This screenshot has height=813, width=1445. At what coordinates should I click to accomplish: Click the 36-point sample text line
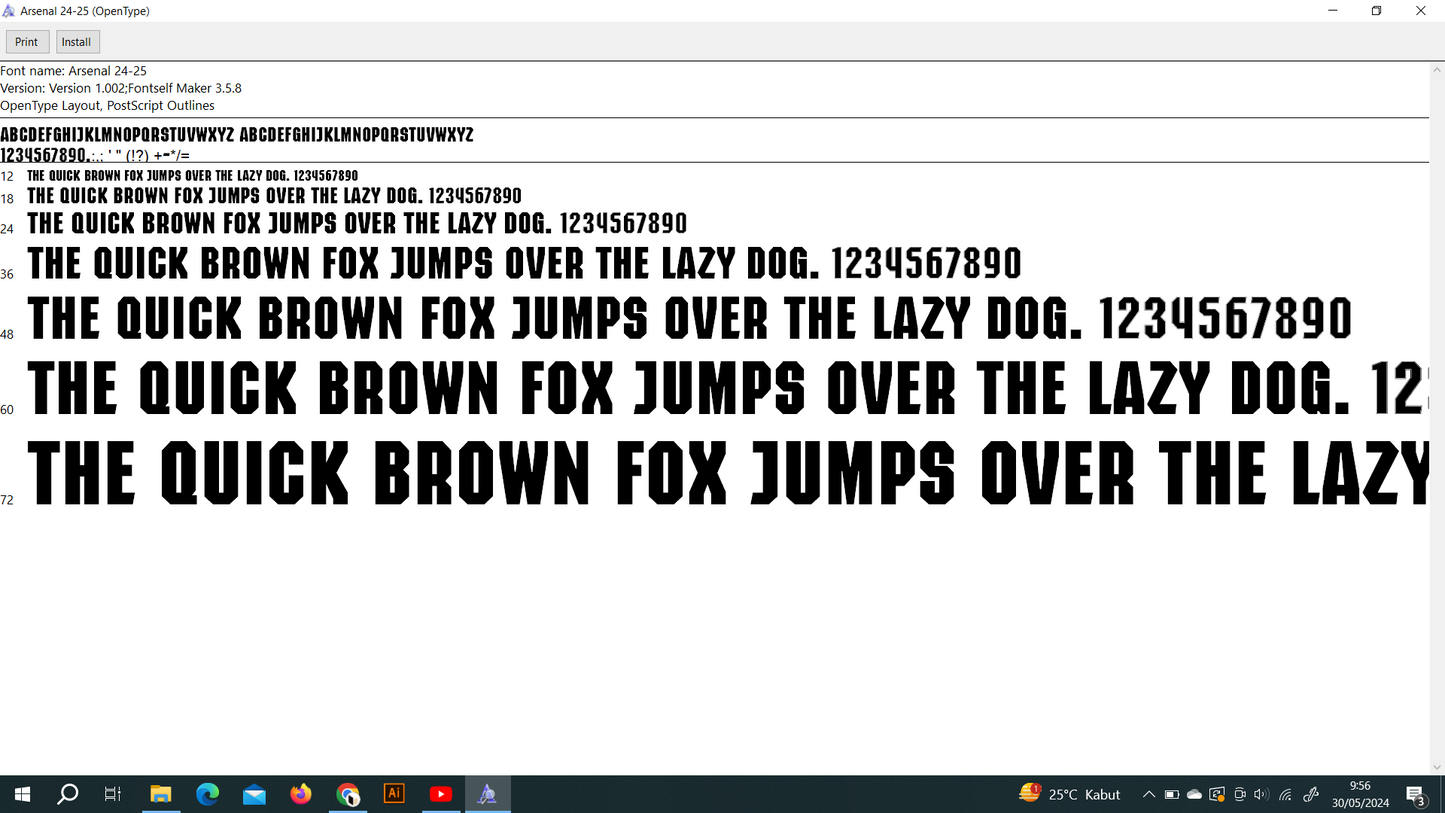(524, 264)
